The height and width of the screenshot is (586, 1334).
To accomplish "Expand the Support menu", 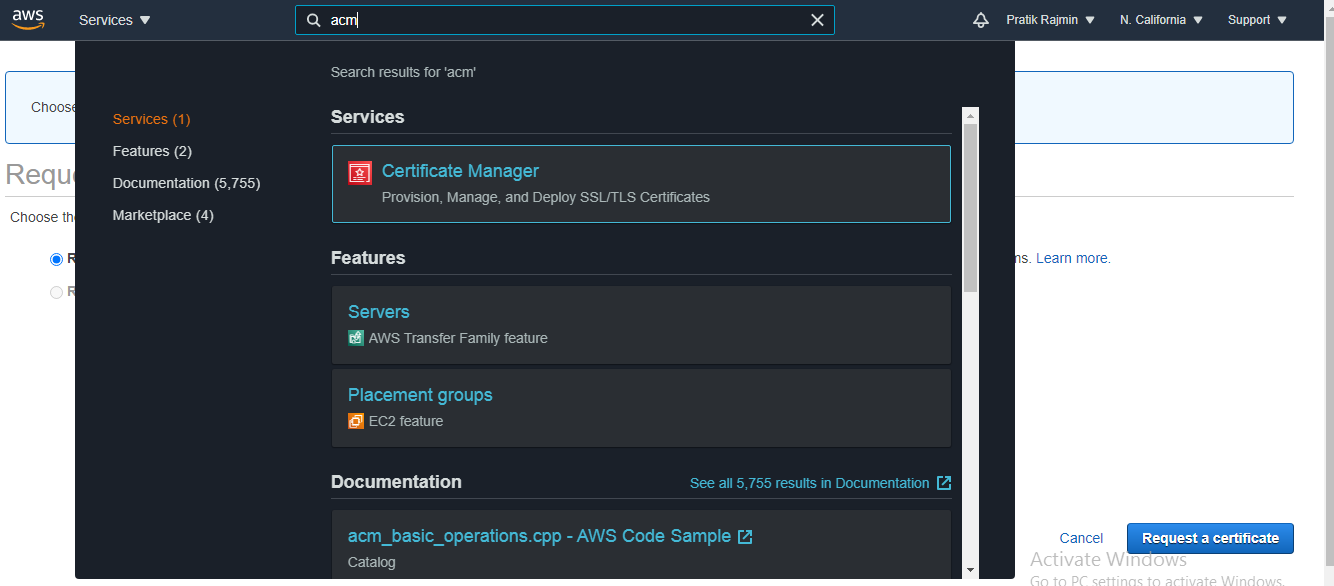I will click(x=1257, y=20).
